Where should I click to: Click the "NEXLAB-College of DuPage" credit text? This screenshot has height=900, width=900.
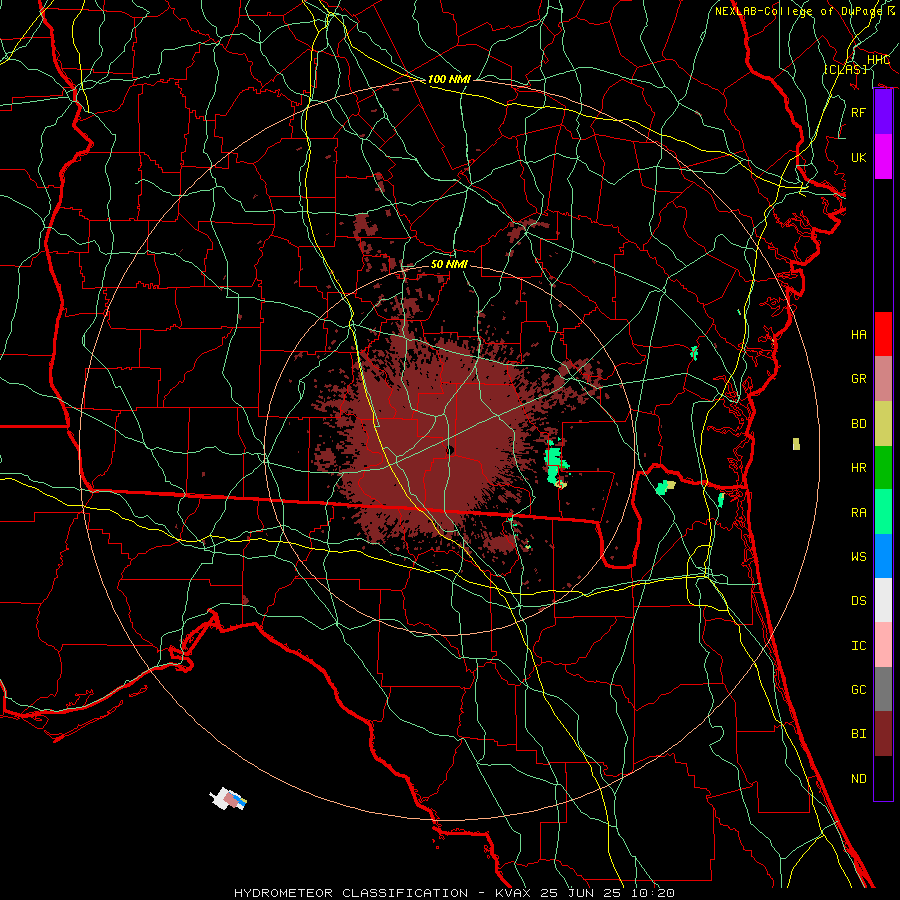click(798, 11)
